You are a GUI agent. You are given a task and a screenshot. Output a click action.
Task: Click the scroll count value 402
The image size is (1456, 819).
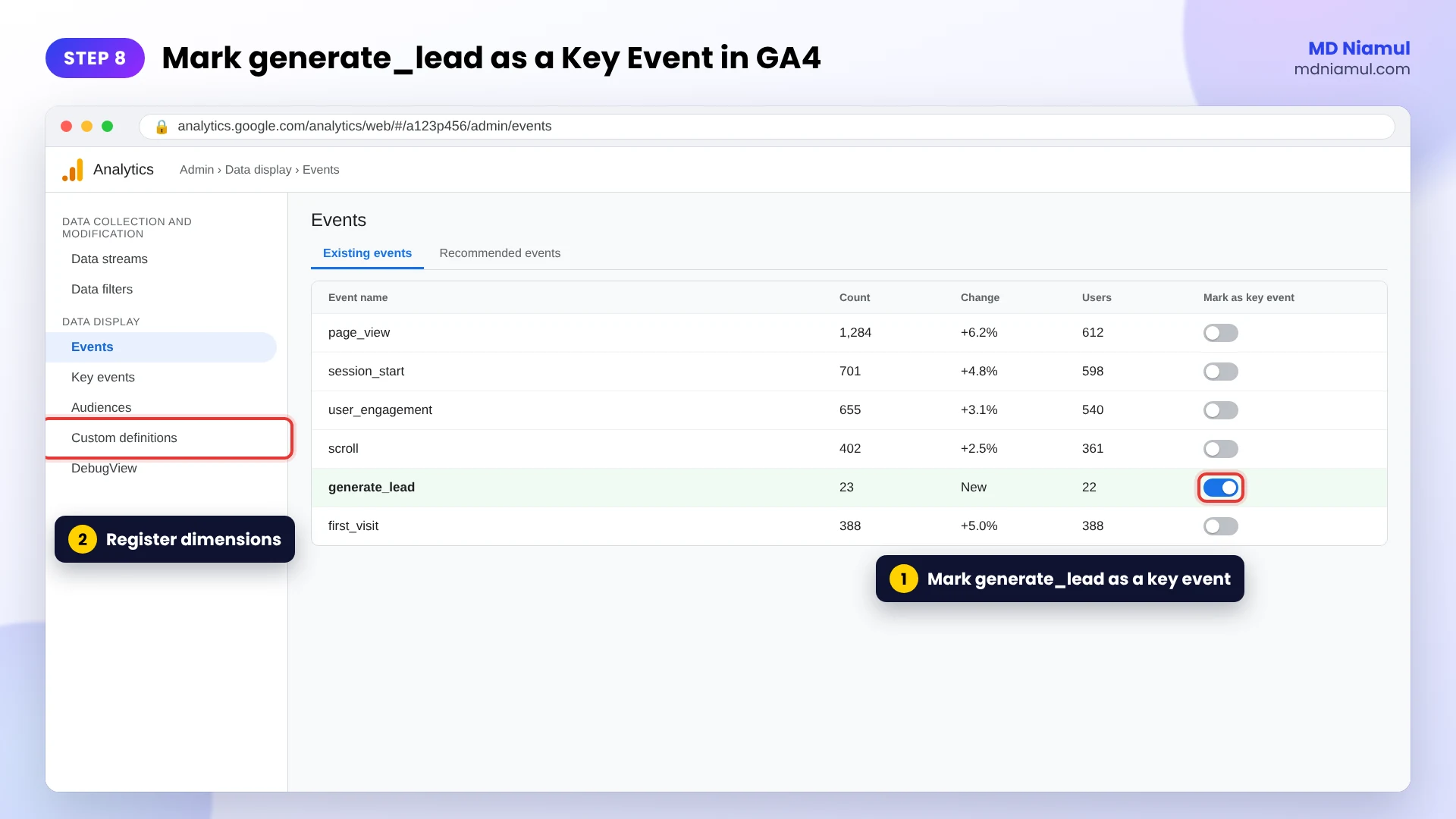pyautogui.click(x=850, y=449)
